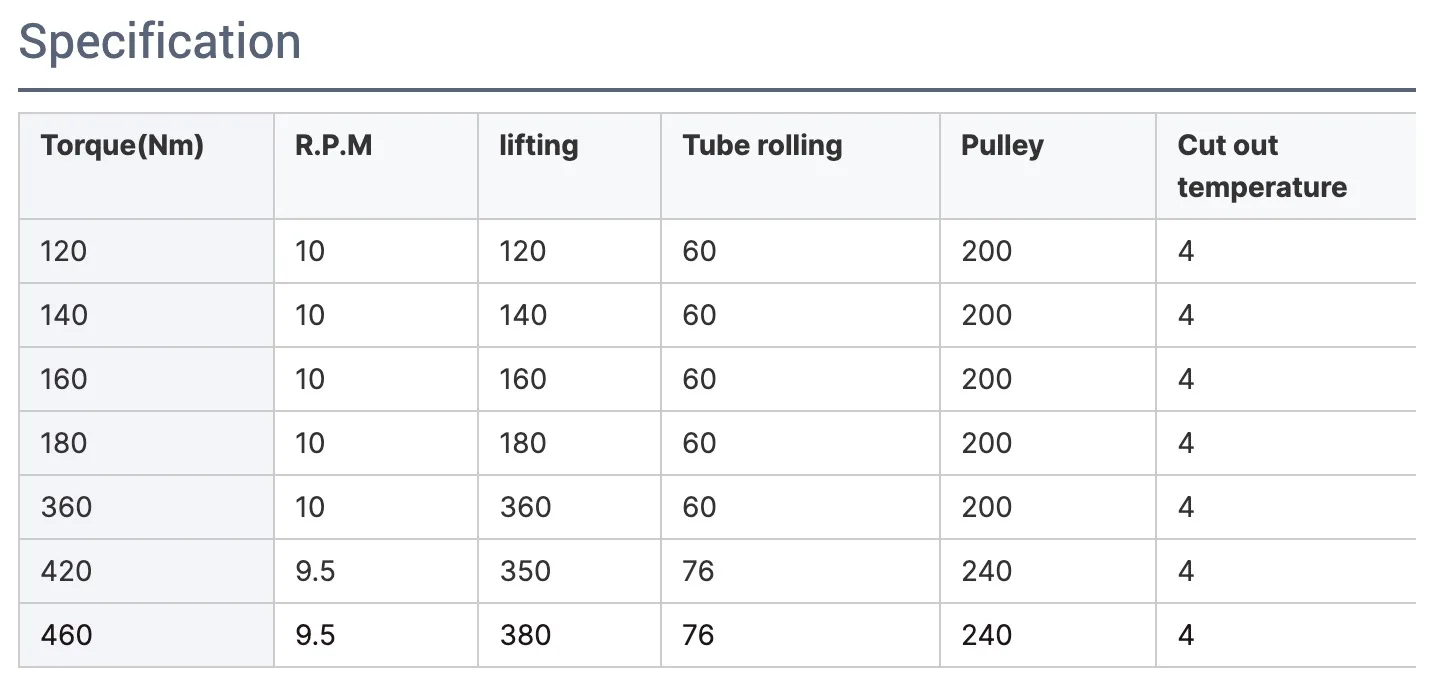Viewport: 1448px width, 678px height.
Task: Click R.P.M 9.5 in the 420 row
Action: click(x=315, y=571)
